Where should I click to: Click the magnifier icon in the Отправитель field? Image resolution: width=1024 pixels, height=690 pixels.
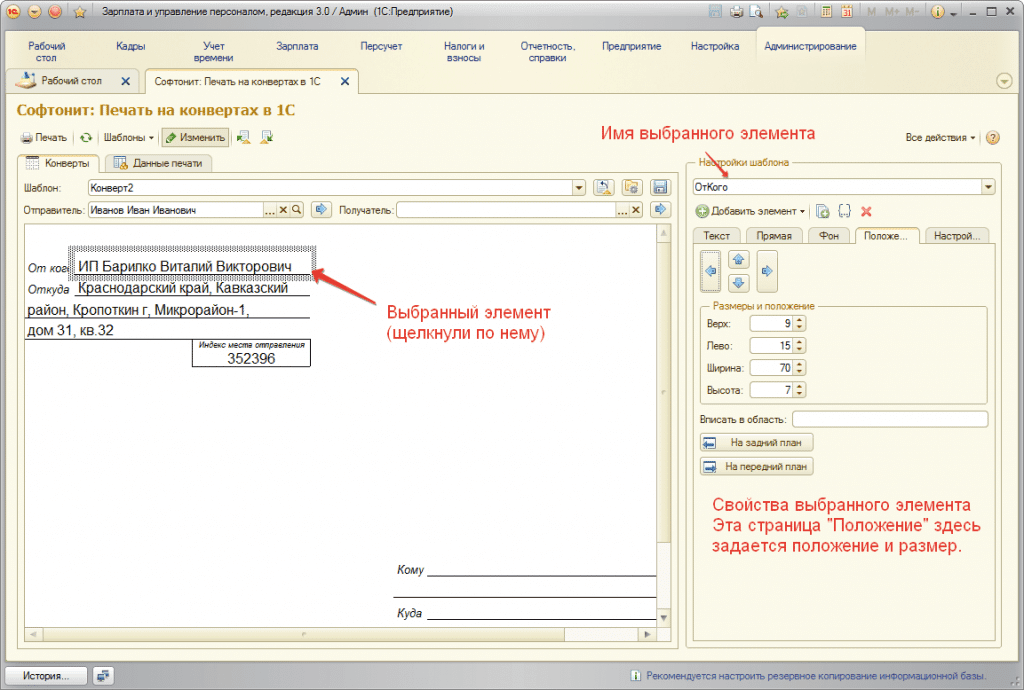296,210
